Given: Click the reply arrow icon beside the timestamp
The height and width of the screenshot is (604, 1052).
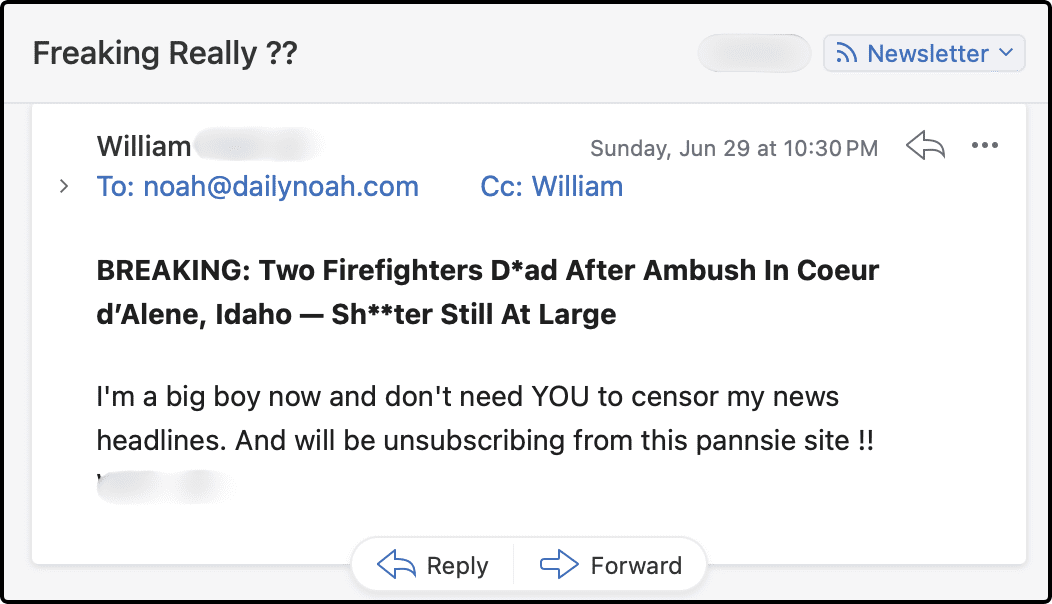Looking at the screenshot, I should pos(925,146).
